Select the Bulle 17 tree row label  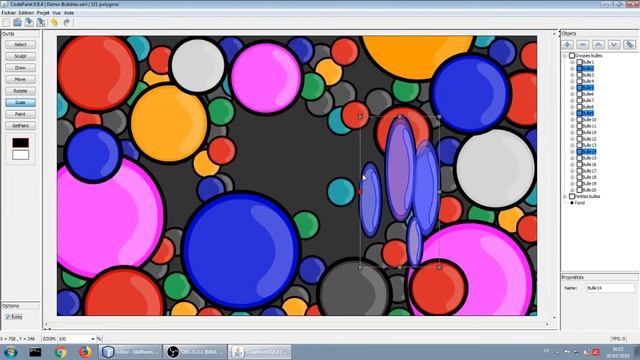click(x=589, y=171)
